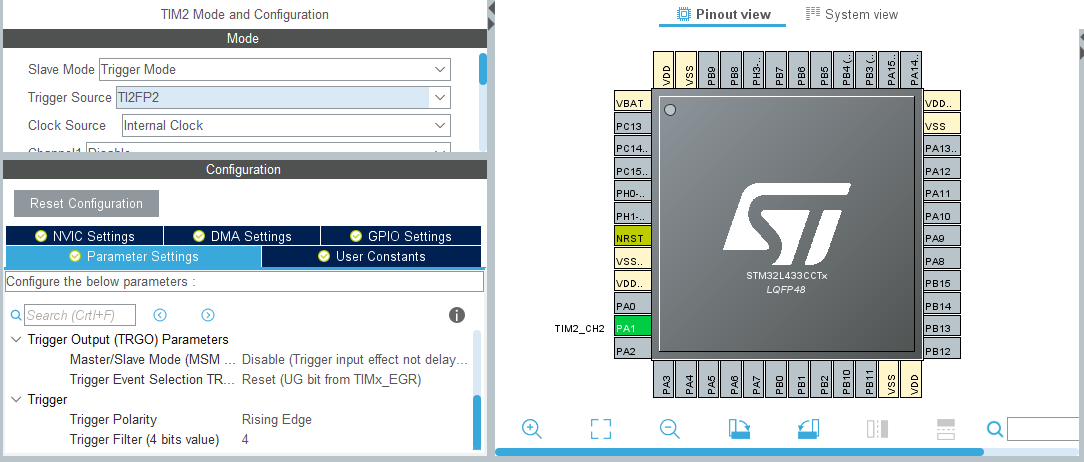1084x462 pixels.
Task: Click the Master/Slave Mode parameter label
Action: click(153, 360)
